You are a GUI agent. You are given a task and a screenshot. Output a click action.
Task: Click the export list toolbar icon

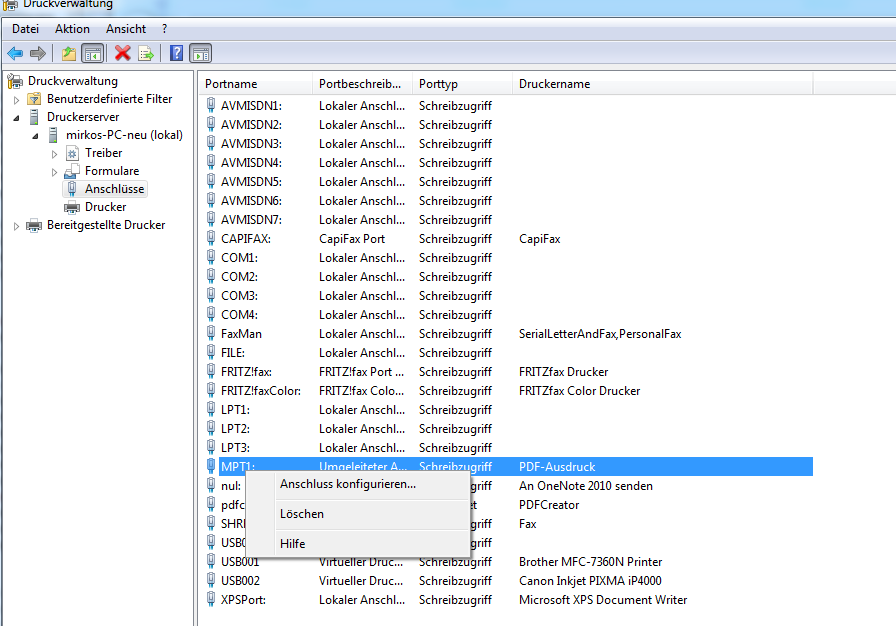click(146, 54)
